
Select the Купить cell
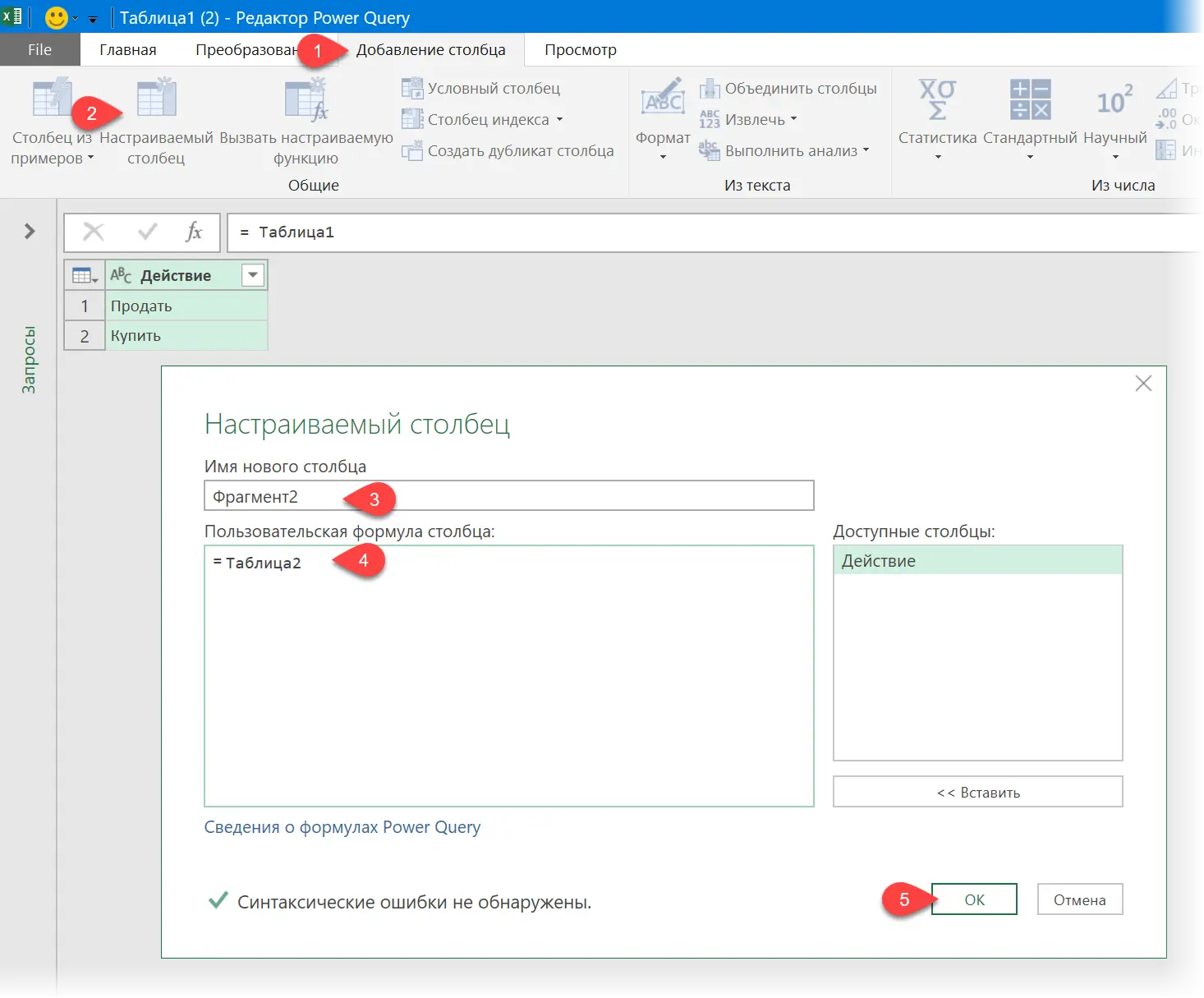coord(186,336)
